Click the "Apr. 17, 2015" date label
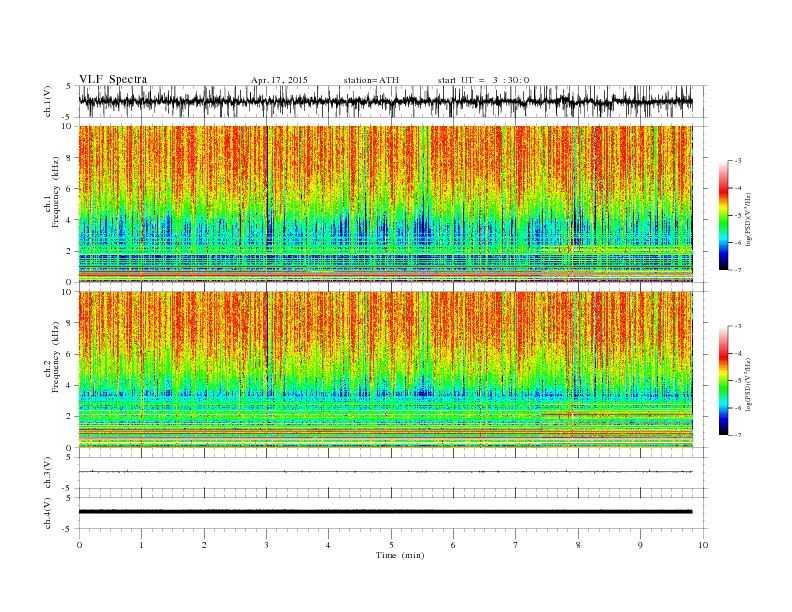The image size is (792, 612). click(x=279, y=80)
